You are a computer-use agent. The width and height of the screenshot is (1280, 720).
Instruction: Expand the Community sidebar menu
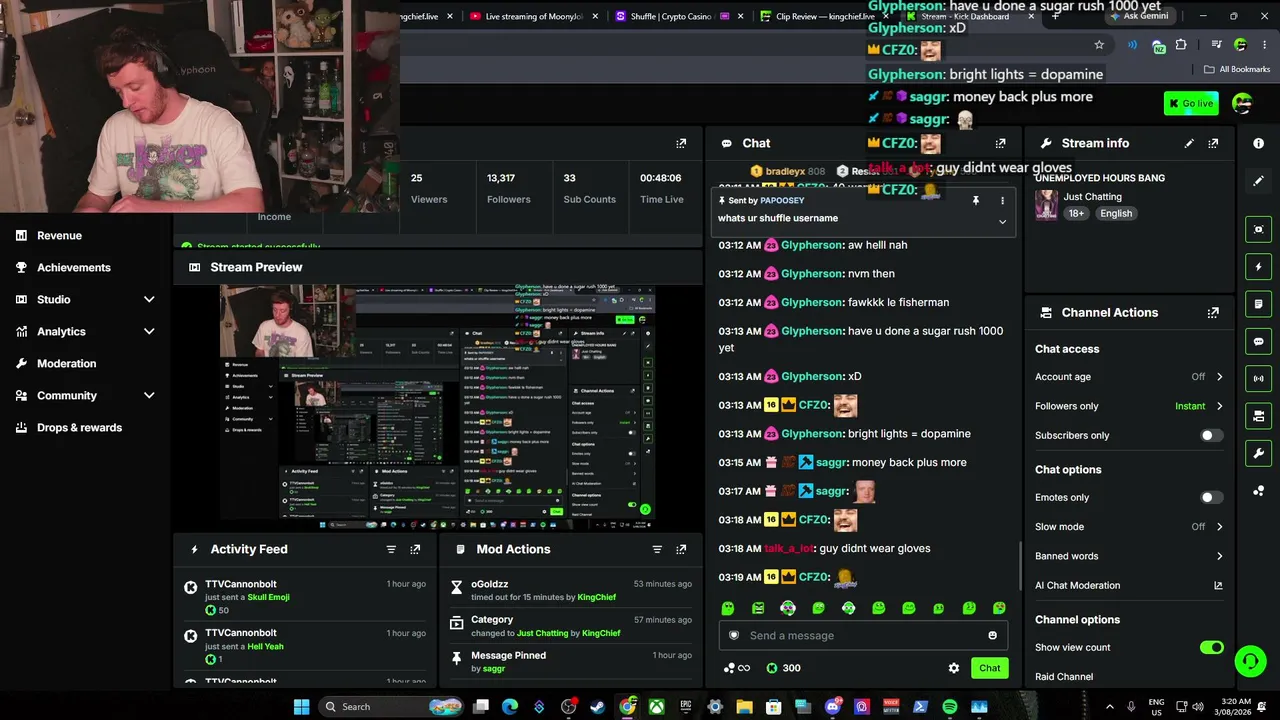pos(149,395)
